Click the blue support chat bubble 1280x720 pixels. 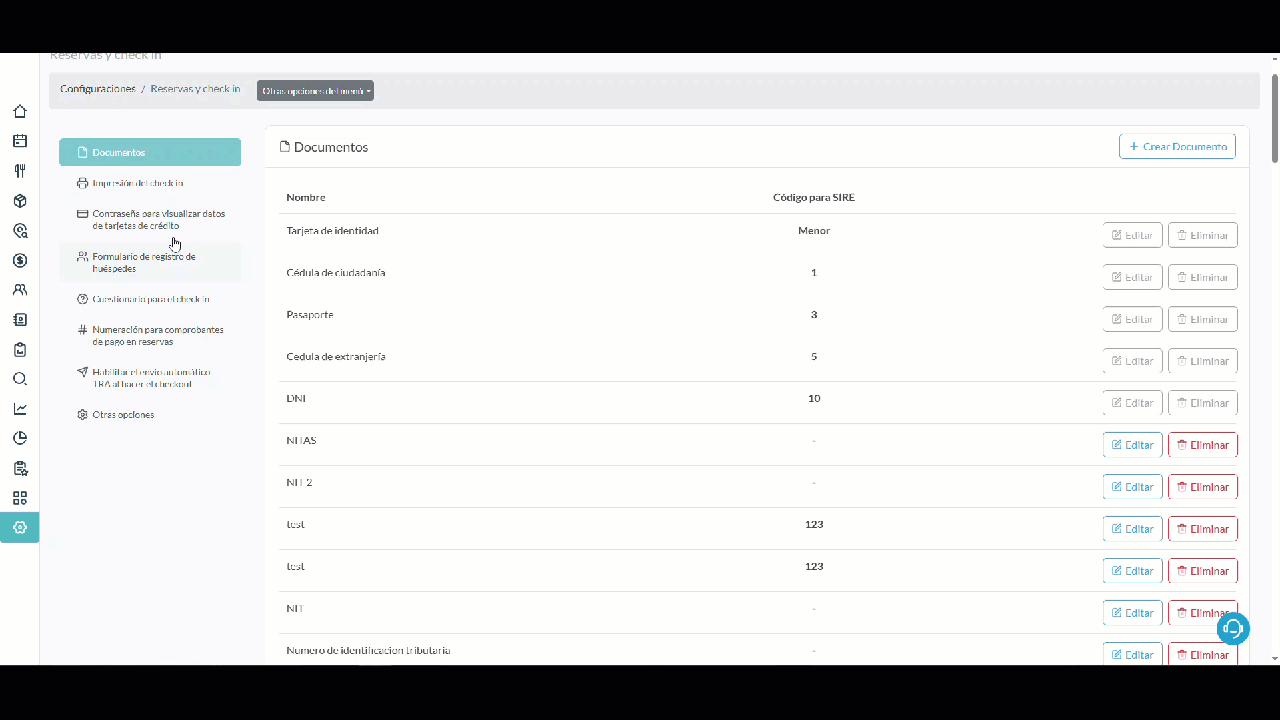pyautogui.click(x=1233, y=628)
